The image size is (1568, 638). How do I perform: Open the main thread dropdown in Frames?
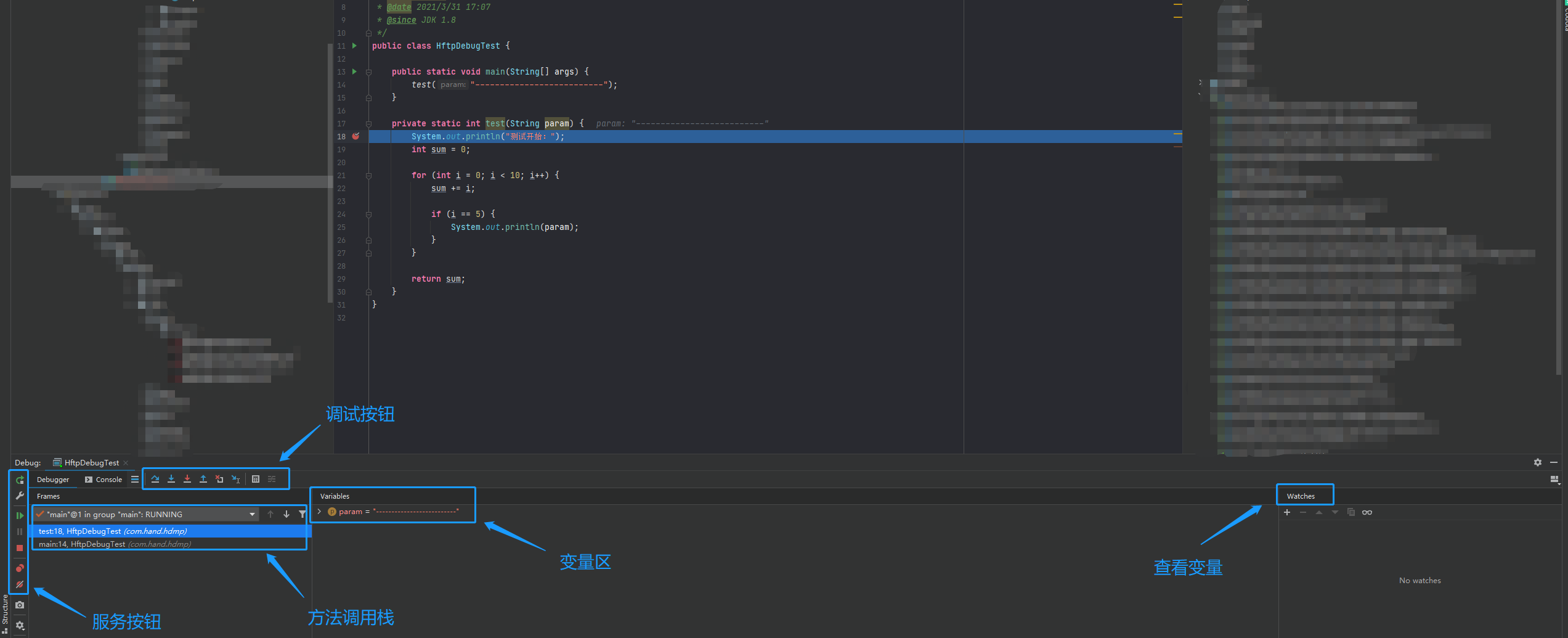[x=252, y=513]
